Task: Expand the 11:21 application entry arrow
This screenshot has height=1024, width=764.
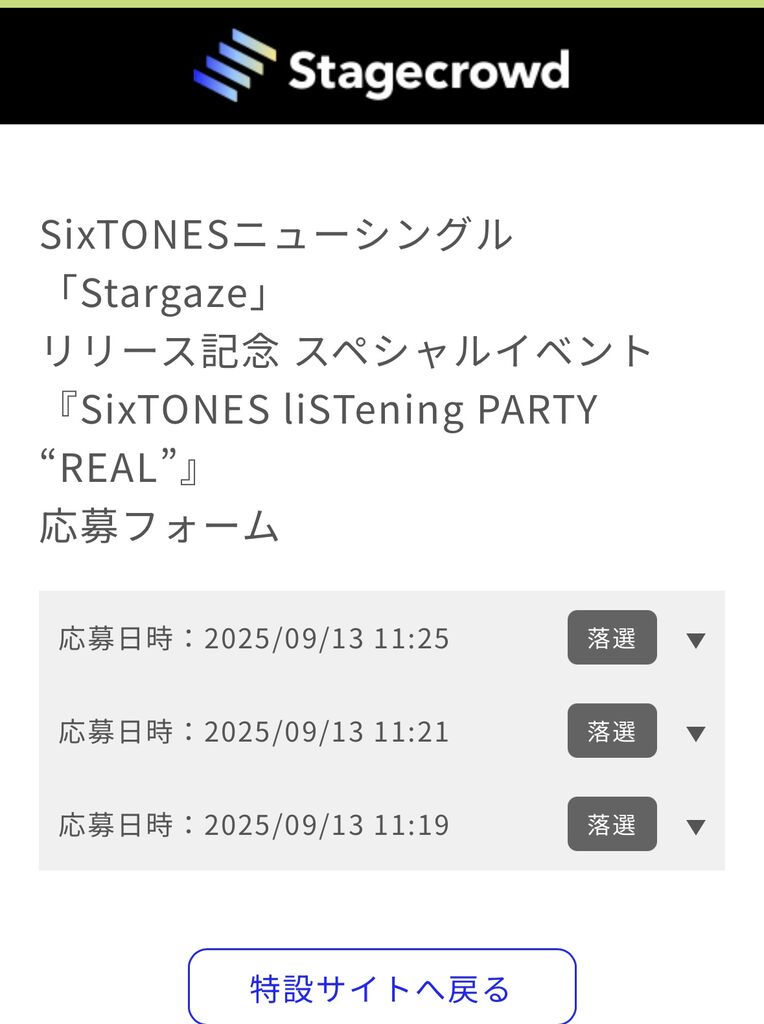Action: coord(696,733)
